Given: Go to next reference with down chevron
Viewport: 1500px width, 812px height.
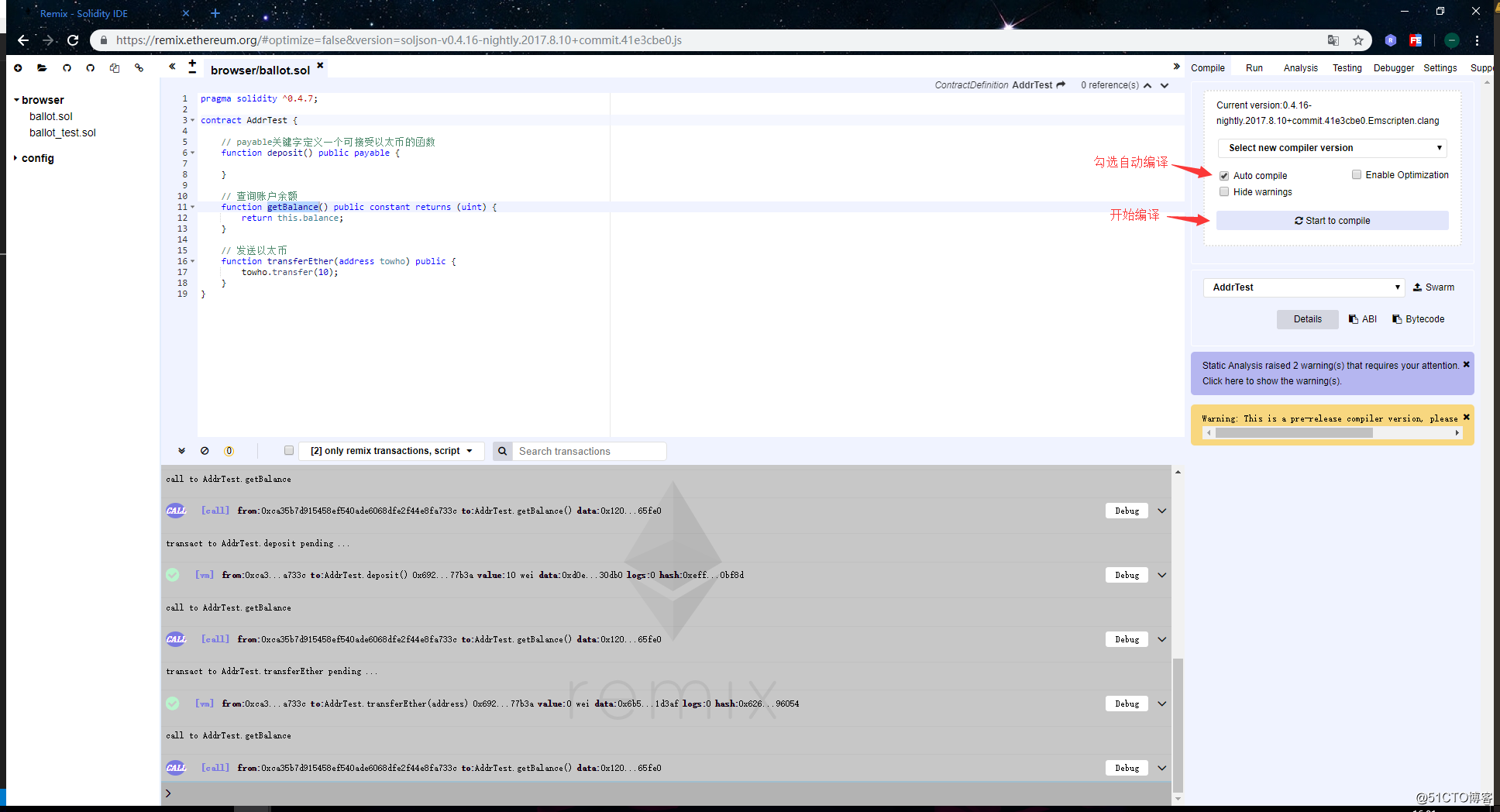Looking at the screenshot, I should pos(1165,85).
